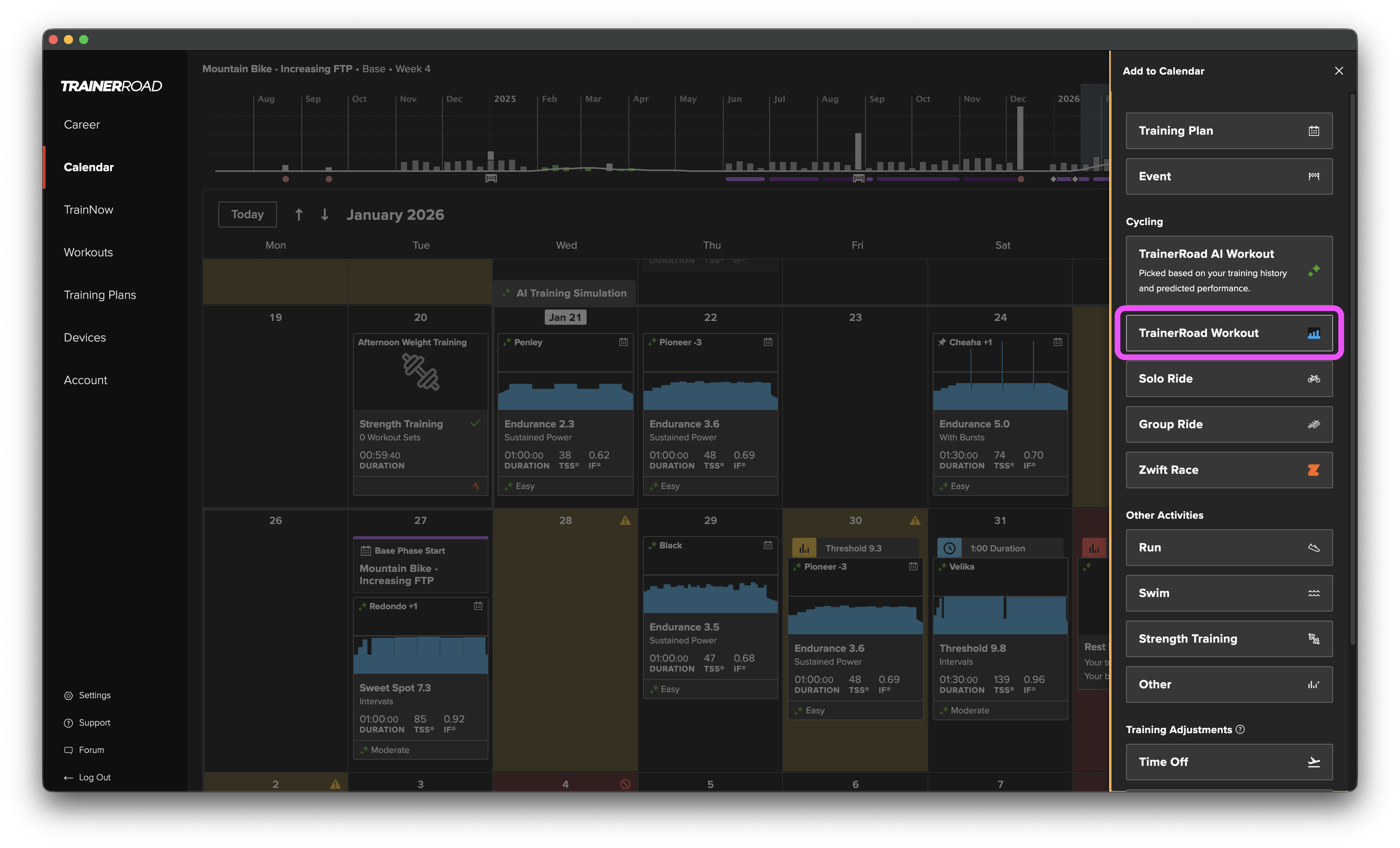Click the orange Zwift logo icon

point(1314,470)
